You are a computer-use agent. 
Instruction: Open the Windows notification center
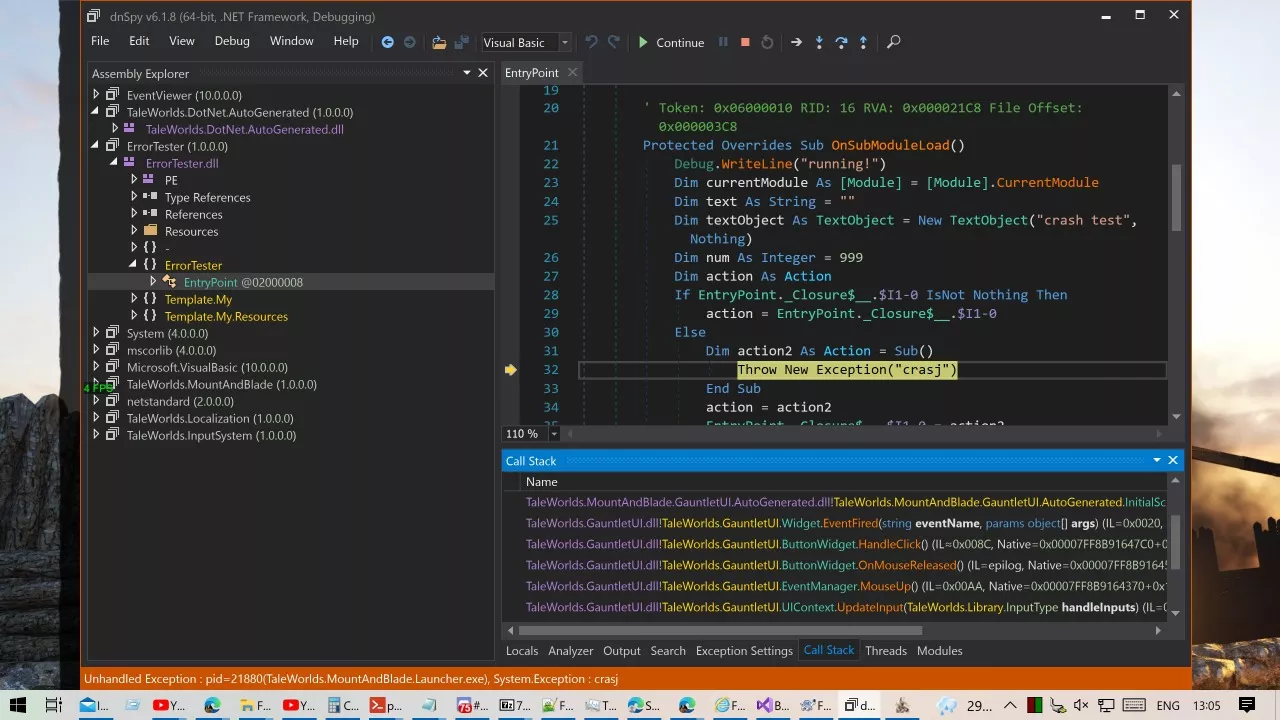pyautogui.click(x=1246, y=705)
